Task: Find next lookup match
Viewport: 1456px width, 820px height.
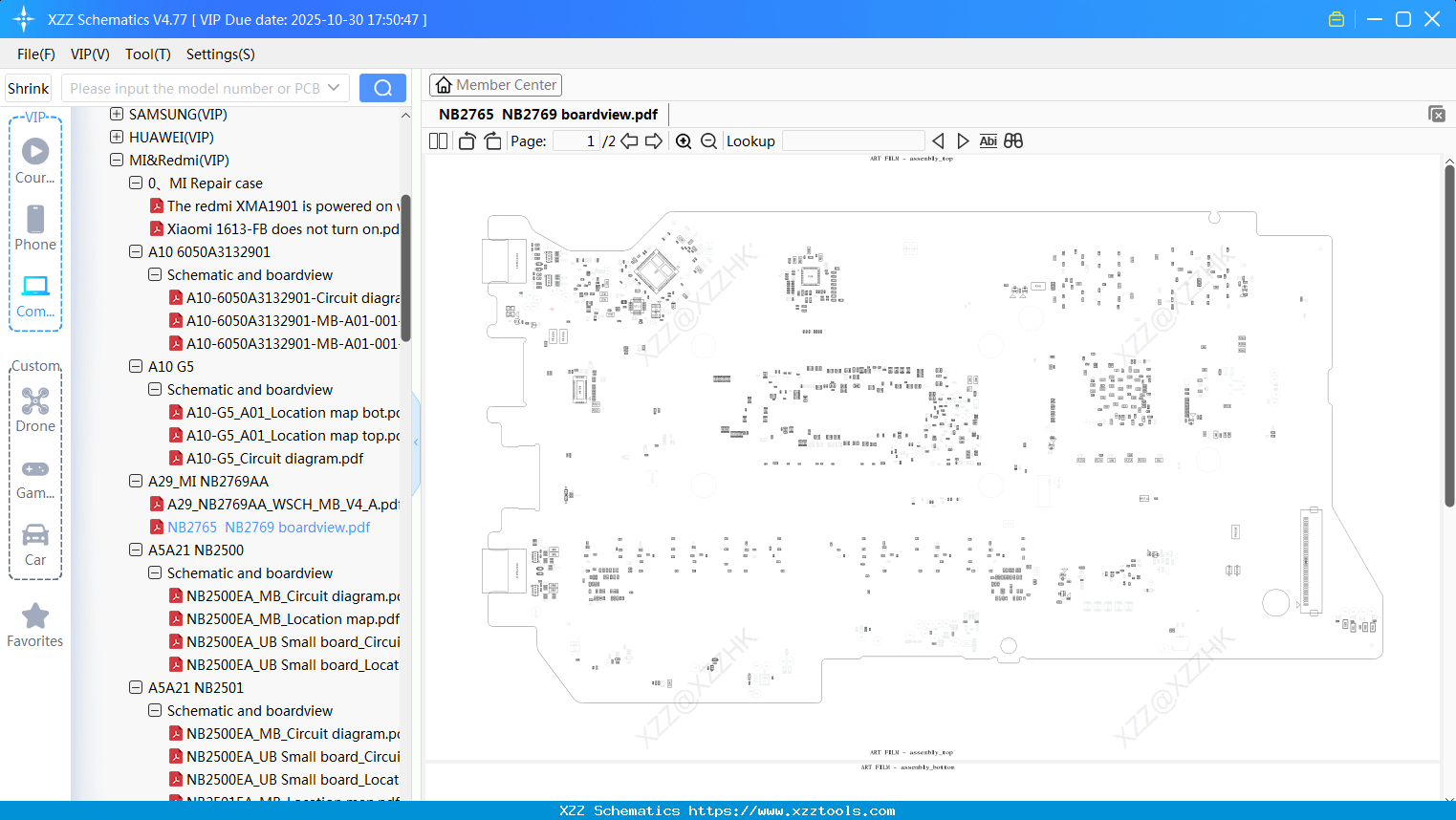Action: click(x=963, y=141)
